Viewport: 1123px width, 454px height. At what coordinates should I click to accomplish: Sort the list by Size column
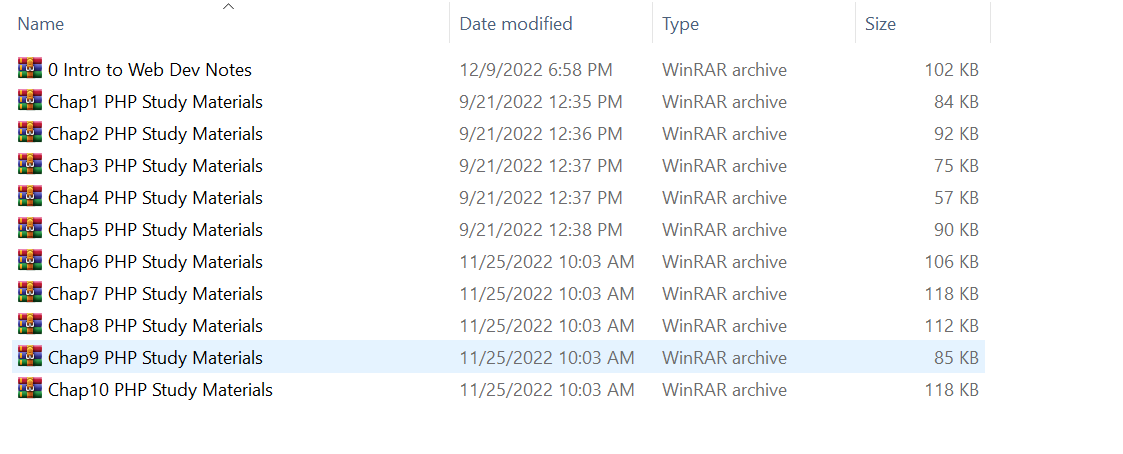click(x=880, y=24)
